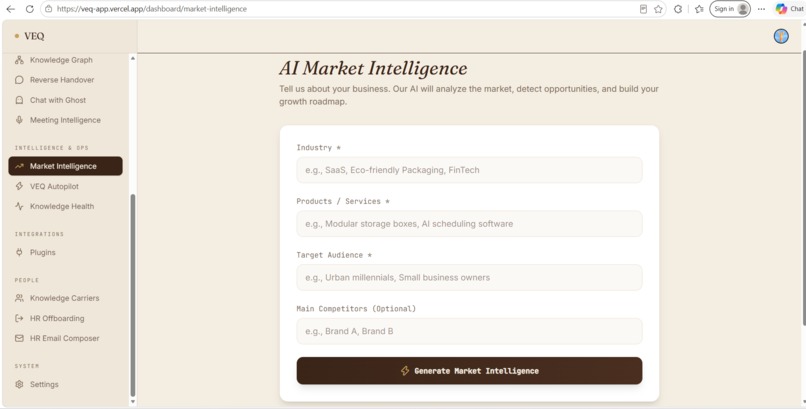The height and width of the screenshot is (409, 806).
Task: Open the Plugins page
Action: click(42, 253)
